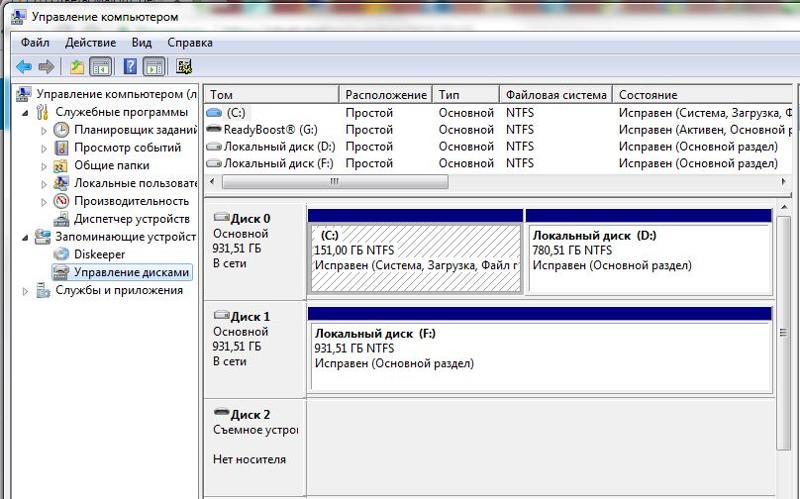Expand the Планировщик заданий node
The height and width of the screenshot is (499, 800).
click(x=44, y=131)
